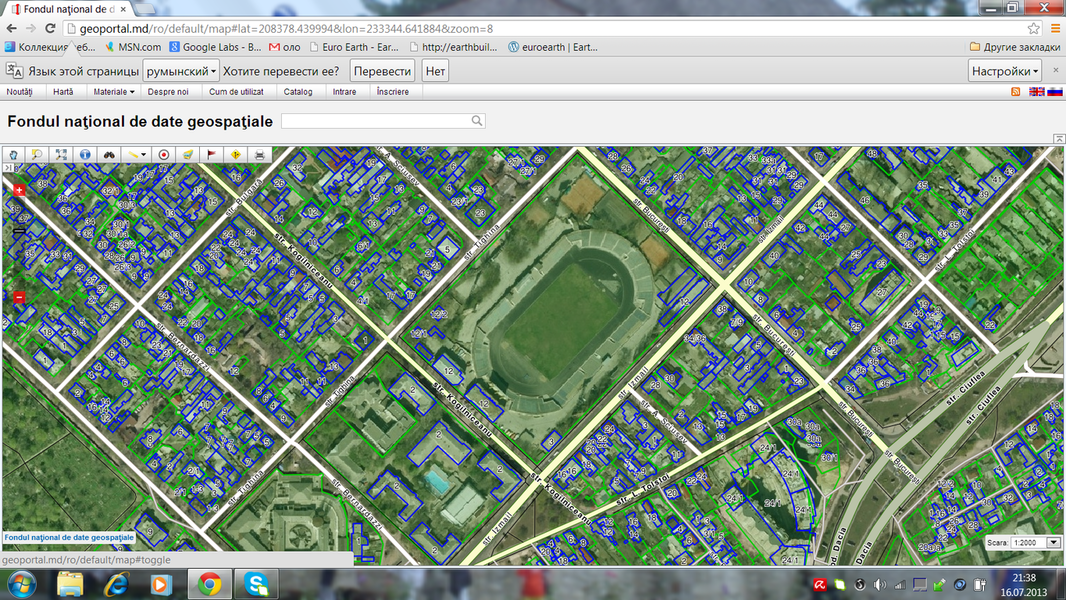Click the red target point tool
The width and height of the screenshot is (1066, 600).
164,155
